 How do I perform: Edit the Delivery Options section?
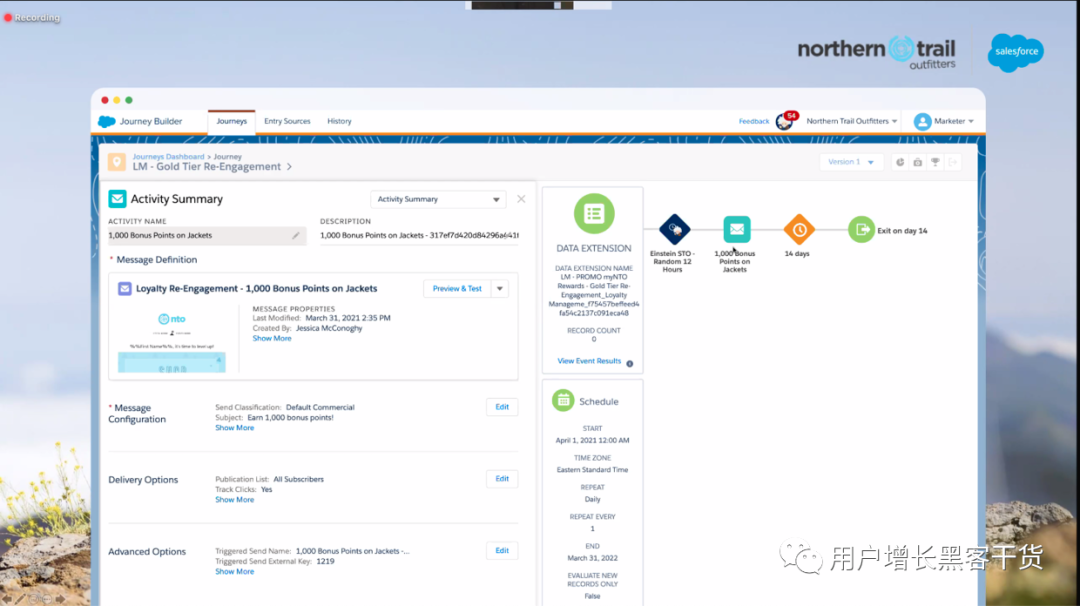click(502, 479)
